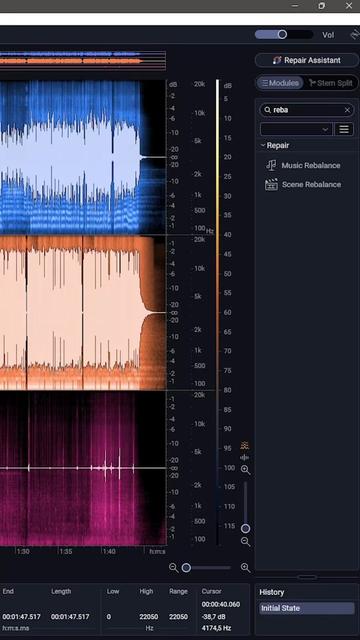Click the waveform overview at the top
Image resolution: width=360 pixels, height=640 pixels.
(83, 60)
